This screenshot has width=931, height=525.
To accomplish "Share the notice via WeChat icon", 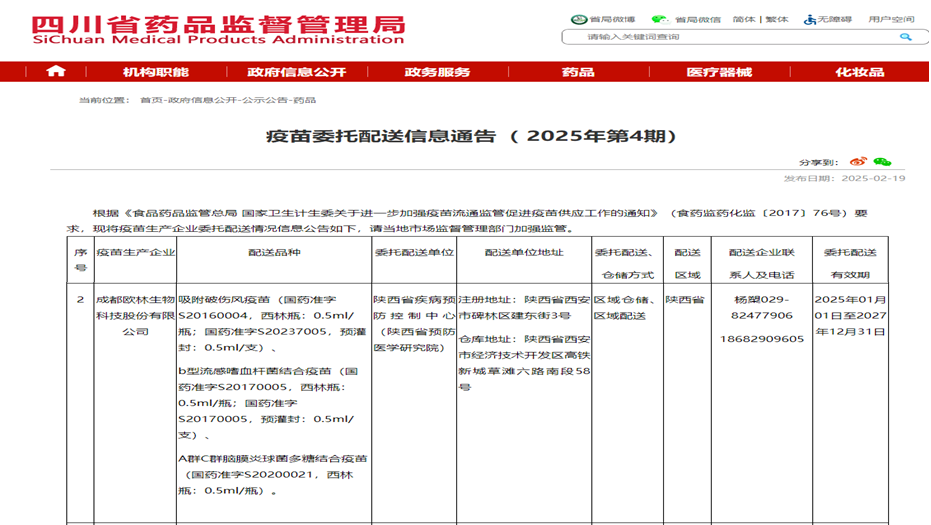I will tap(882, 162).
